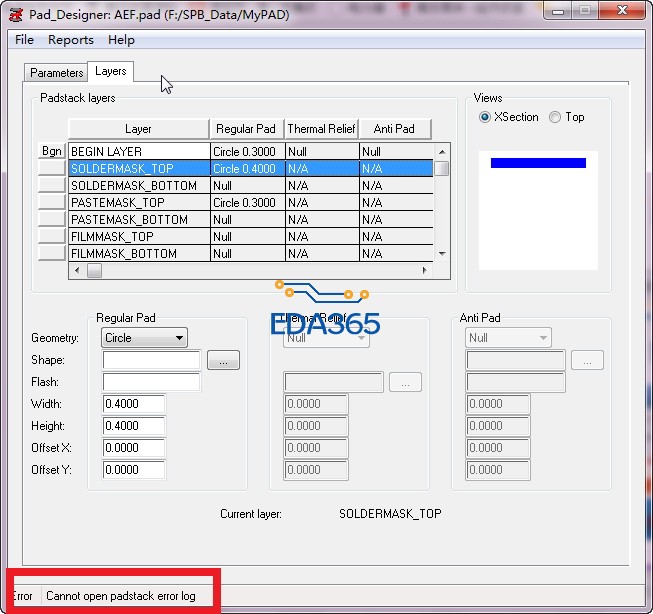Click the blue pad in XSection preview
This screenshot has width=653, height=614.
click(538, 163)
